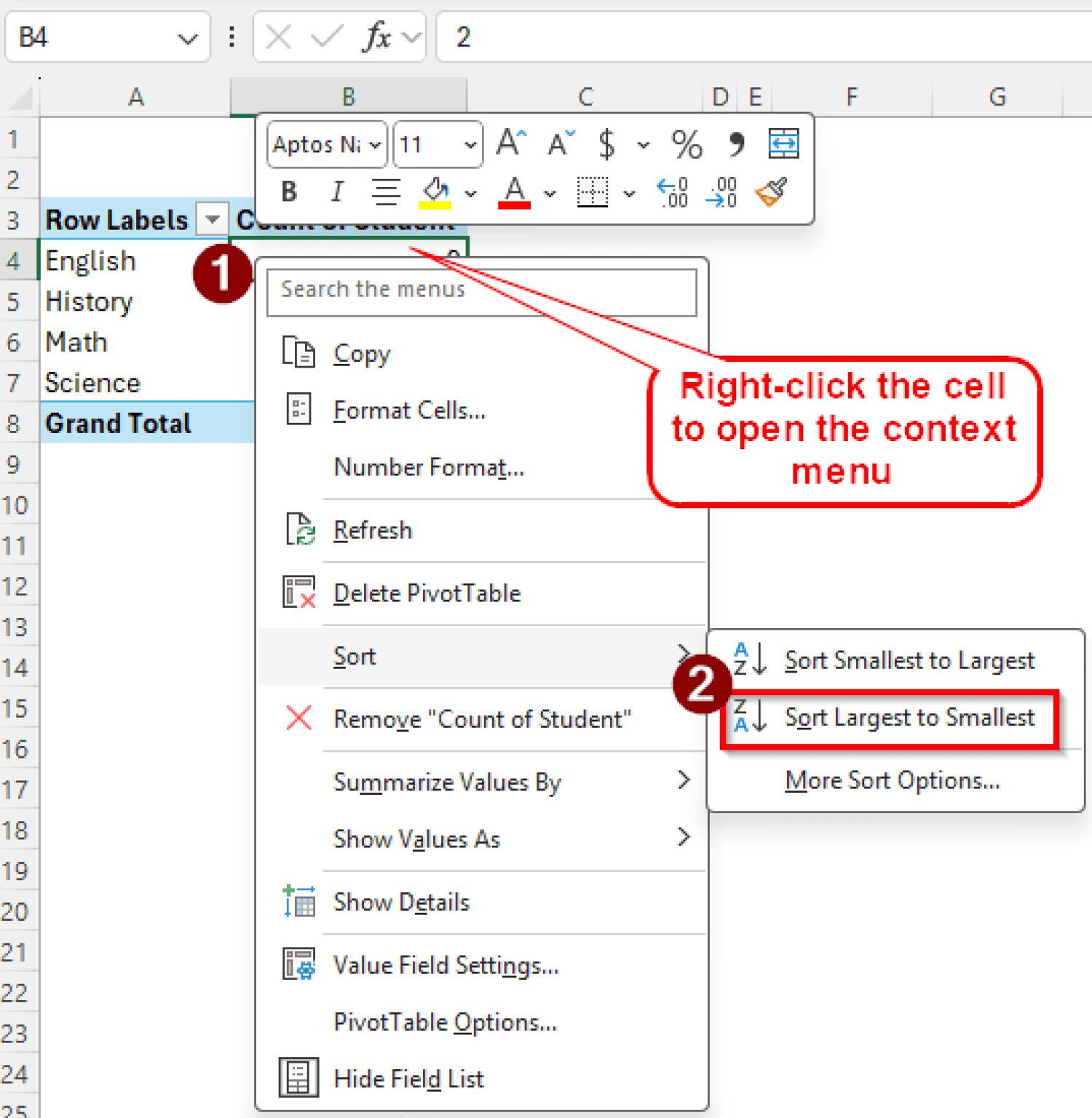Click the Bold button in mini toolbar
The width and height of the screenshot is (1092, 1118).
point(289,192)
